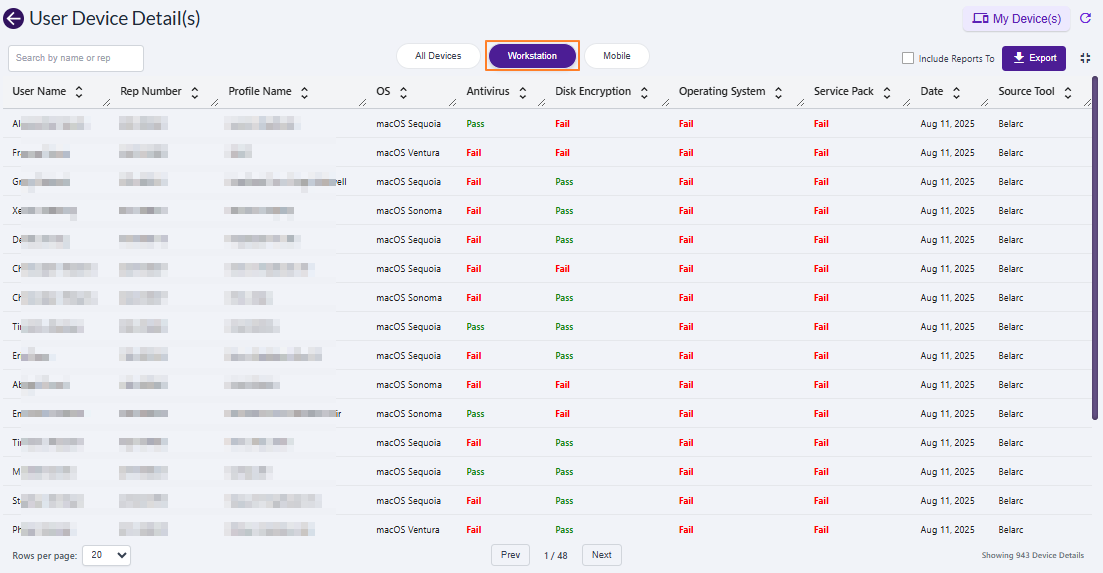Click Rows per page label
The height and width of the screenshot is (573, 1103).
click(44, 556)
